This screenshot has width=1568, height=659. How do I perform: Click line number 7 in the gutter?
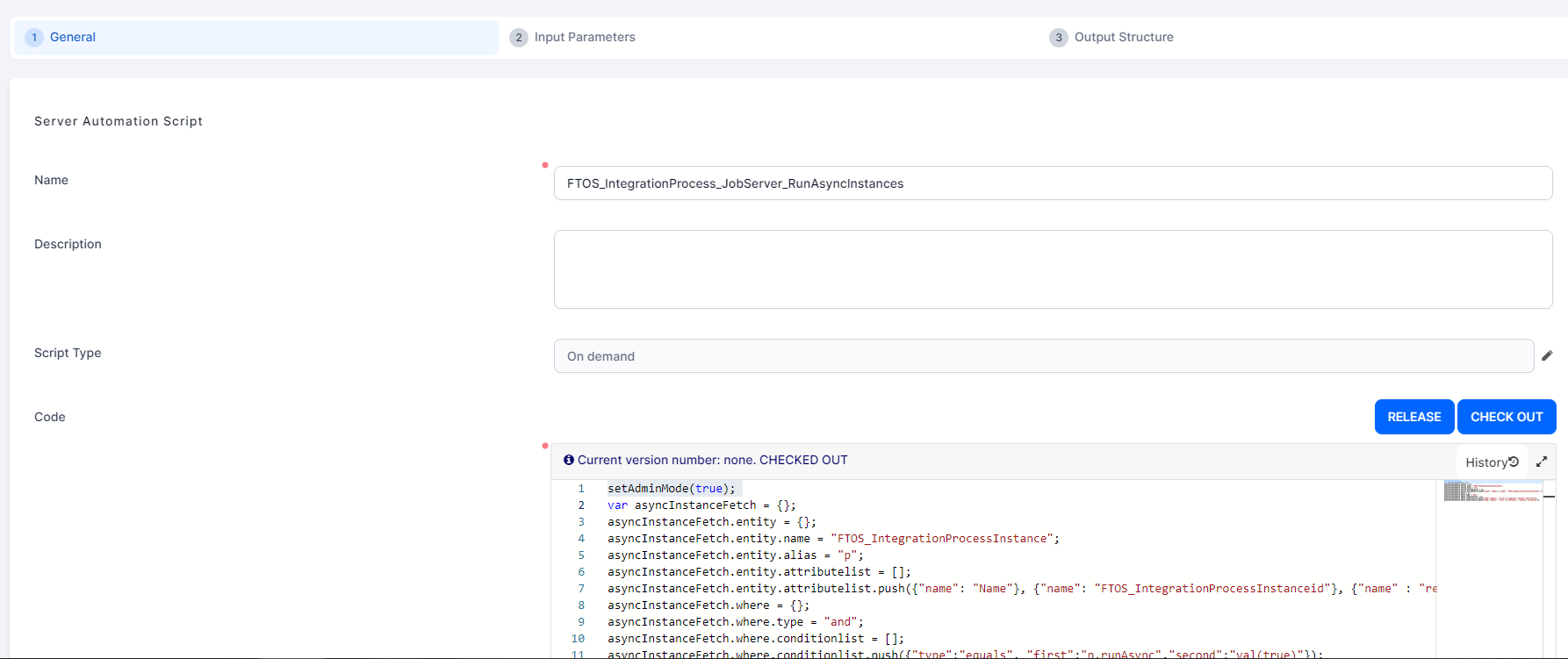pos(580,589)
